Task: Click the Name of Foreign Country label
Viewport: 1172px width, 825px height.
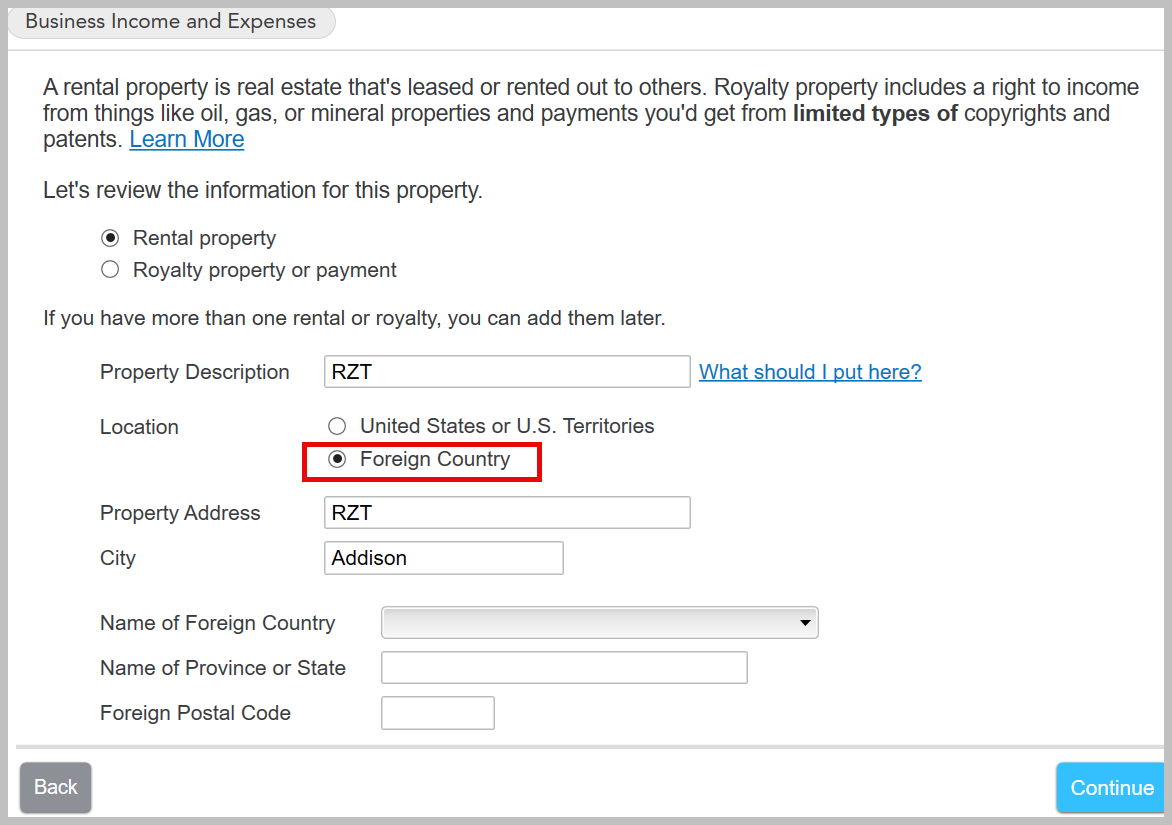Action: (x=218, y=623)
